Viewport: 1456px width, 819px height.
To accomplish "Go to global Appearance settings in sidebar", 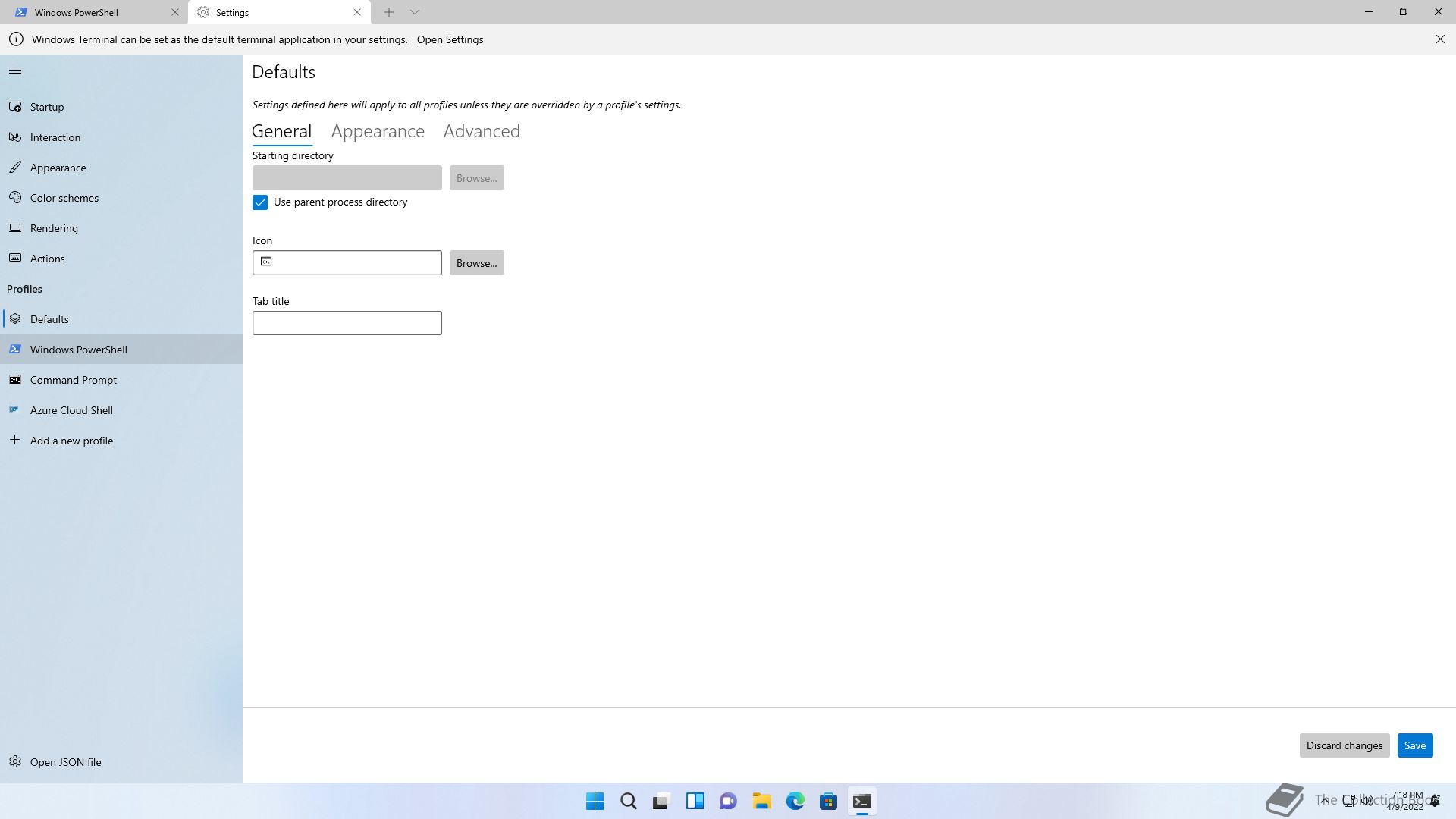I will [x=121, y=168].
